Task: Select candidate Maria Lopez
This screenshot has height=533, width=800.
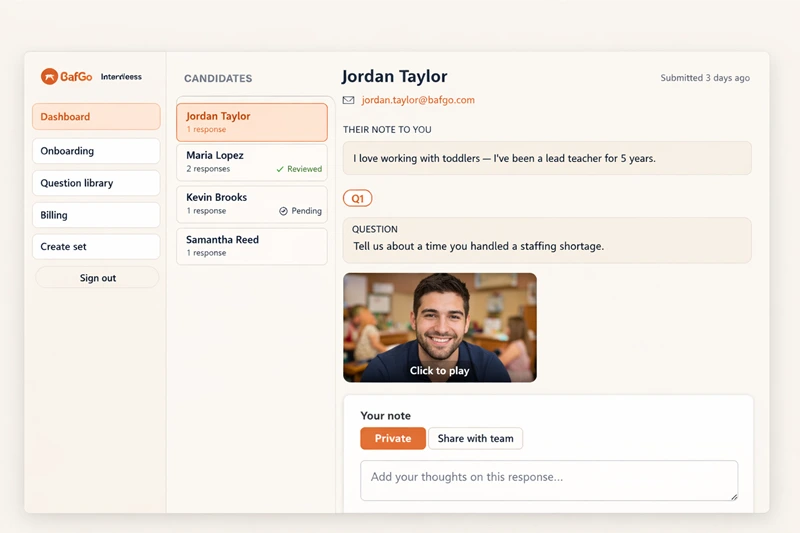Action: 252,162
